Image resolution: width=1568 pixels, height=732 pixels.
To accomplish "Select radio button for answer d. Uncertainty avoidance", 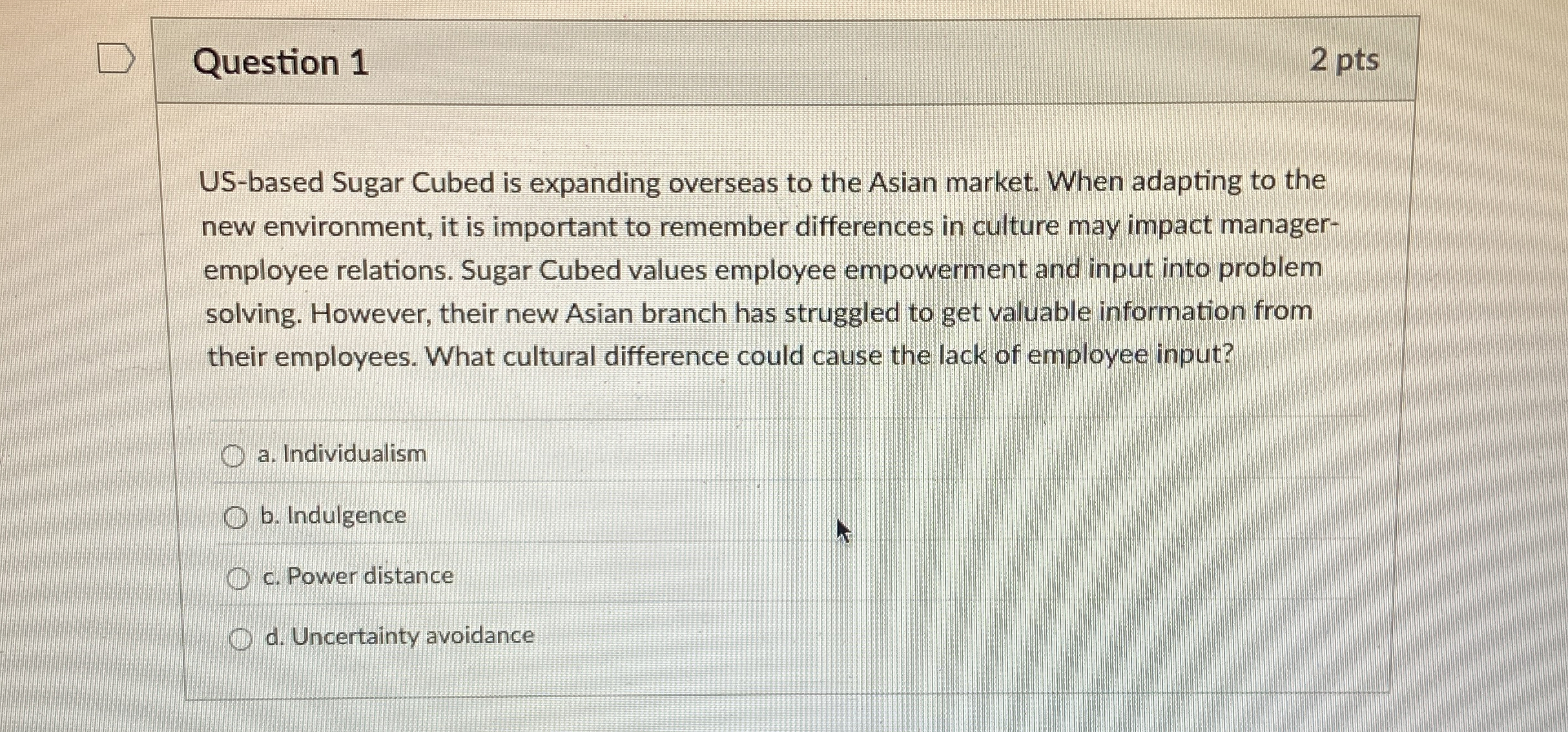I will [x=240, y=636].
